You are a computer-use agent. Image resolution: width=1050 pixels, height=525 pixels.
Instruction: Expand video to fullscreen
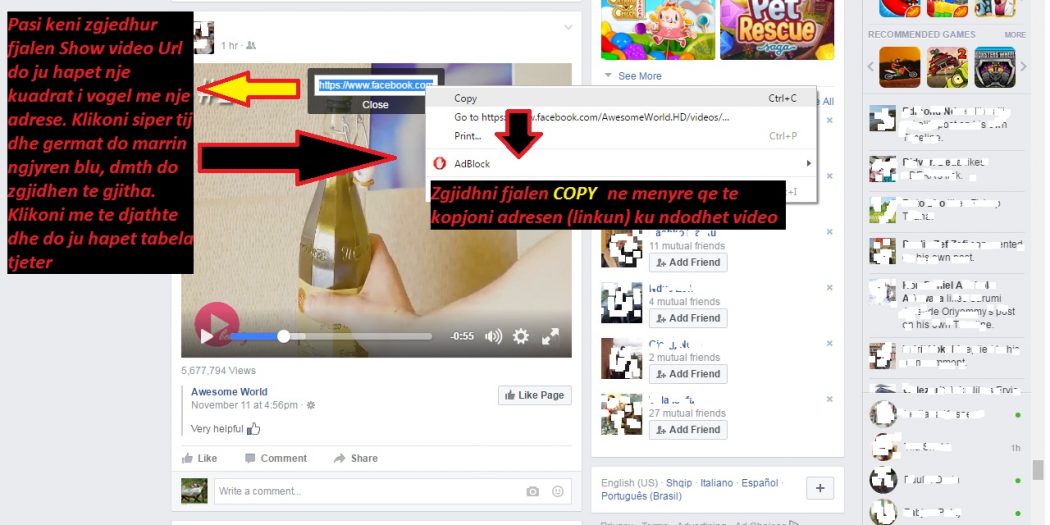pos(550,336)
